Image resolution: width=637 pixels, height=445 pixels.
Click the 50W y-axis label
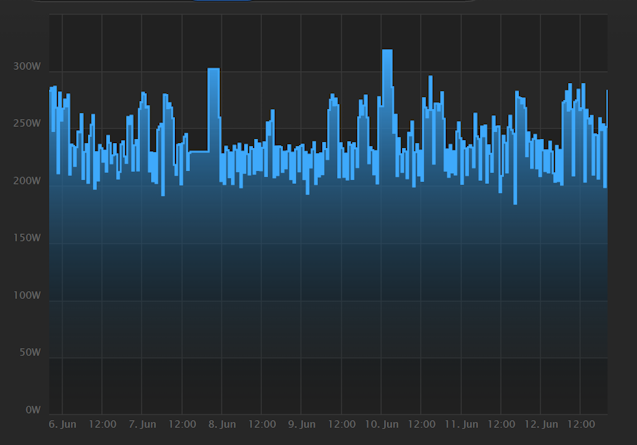pyautogui.click(x=29, y=353)
